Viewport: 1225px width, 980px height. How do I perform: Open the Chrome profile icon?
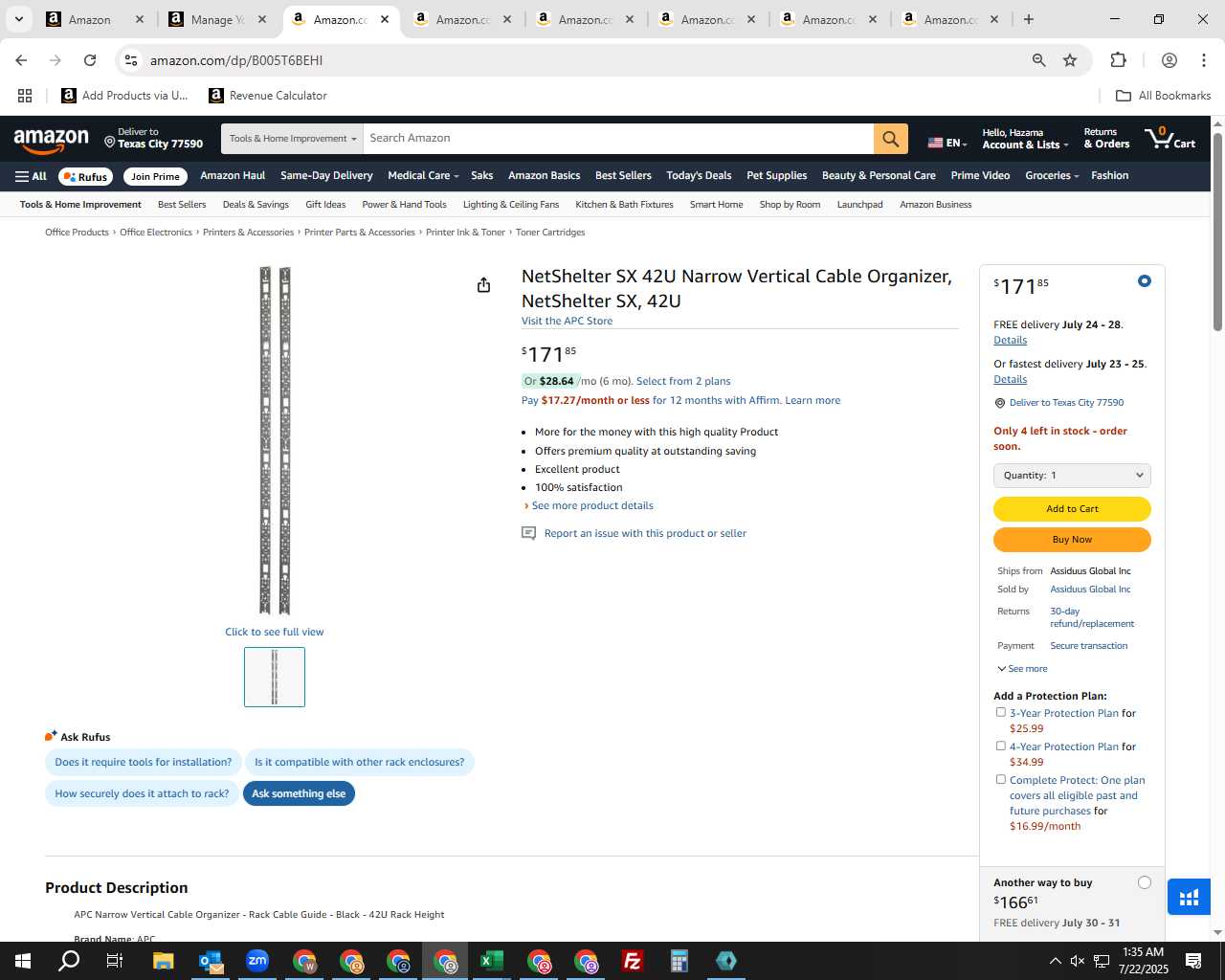point(1169,60)
